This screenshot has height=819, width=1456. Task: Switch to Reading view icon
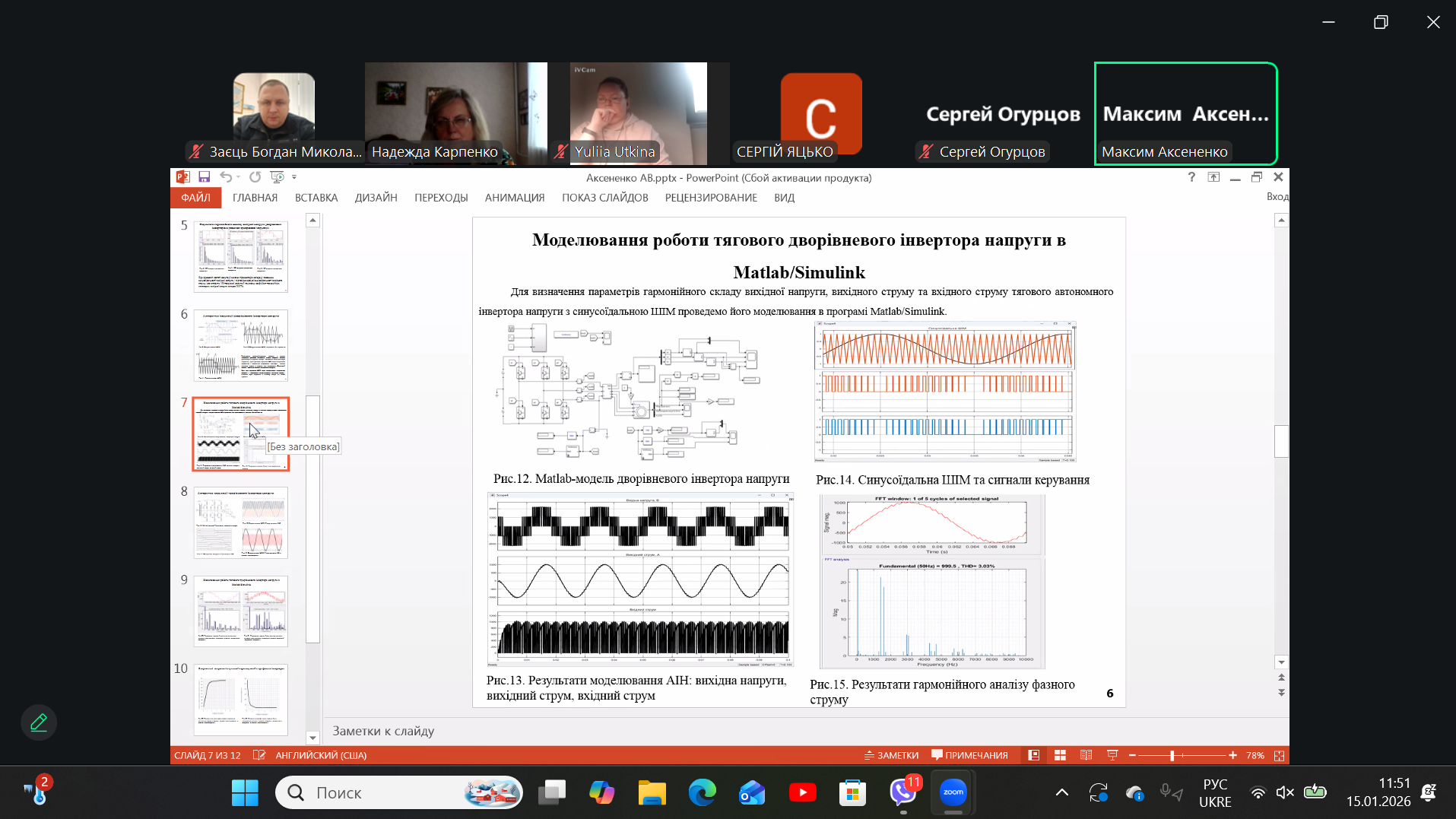(1086, 755)
